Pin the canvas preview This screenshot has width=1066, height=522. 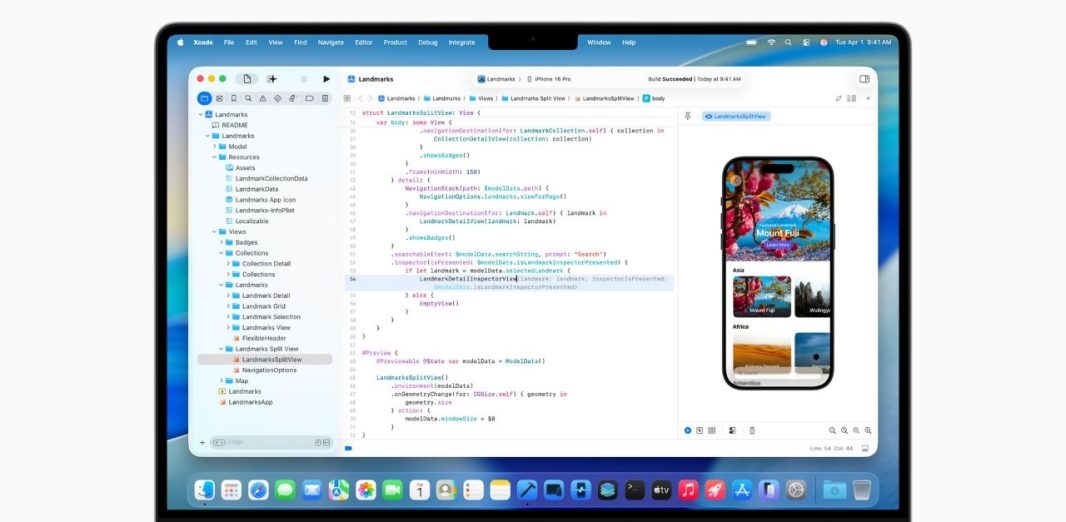tap(687, 116)
